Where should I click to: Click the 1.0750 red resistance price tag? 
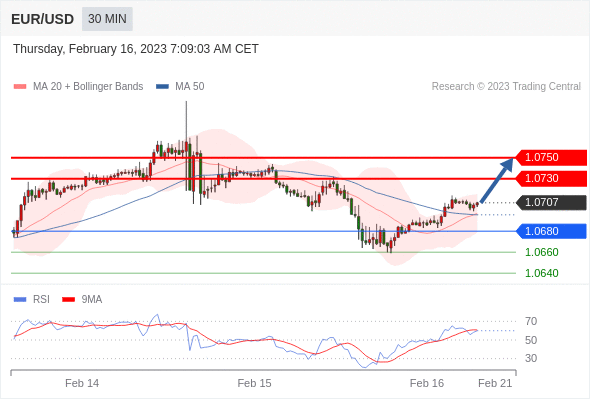(x=551, y=157)
